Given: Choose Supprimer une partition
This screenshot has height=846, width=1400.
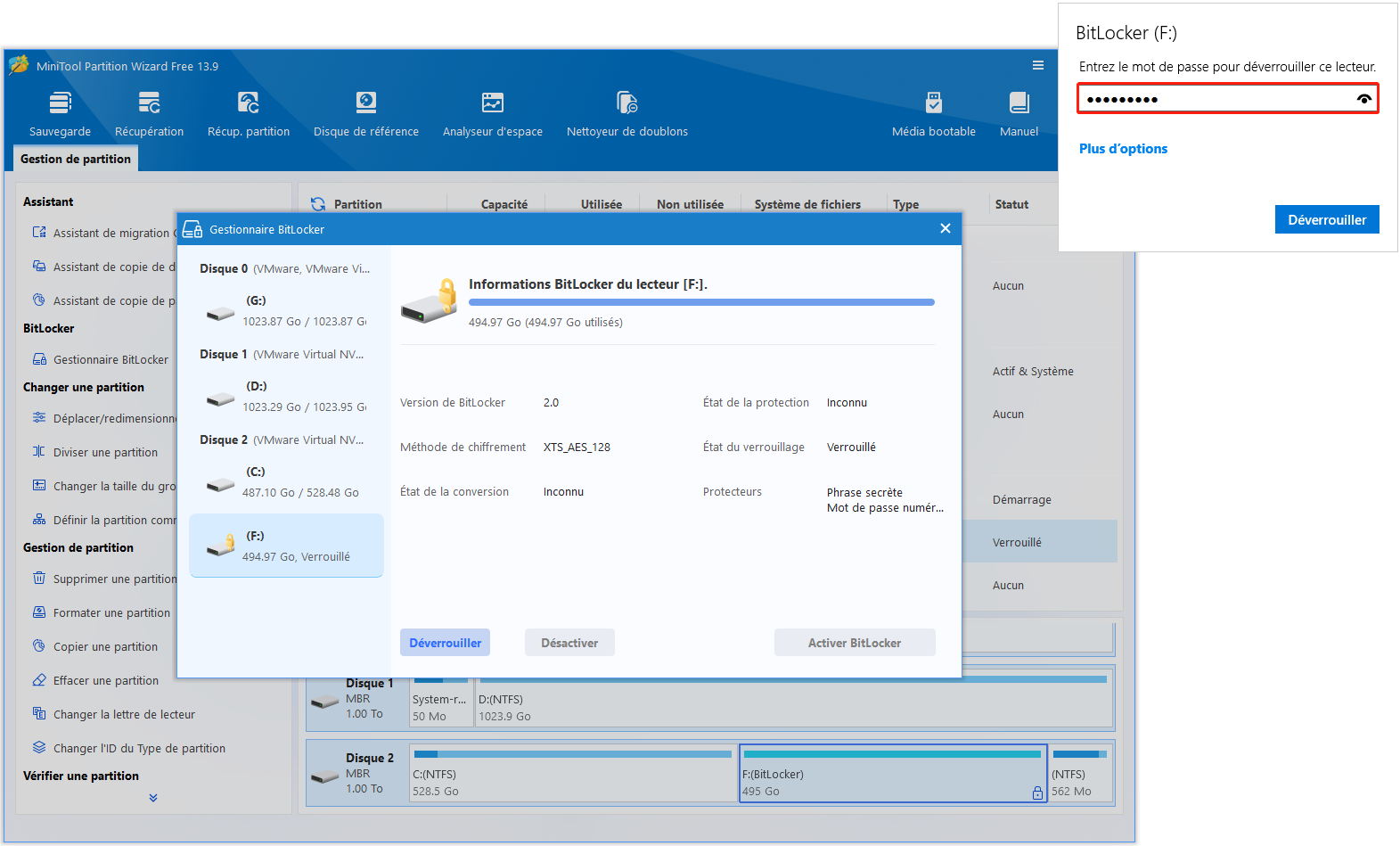Looking at the screenshot, I should click(x=105, y=579).
